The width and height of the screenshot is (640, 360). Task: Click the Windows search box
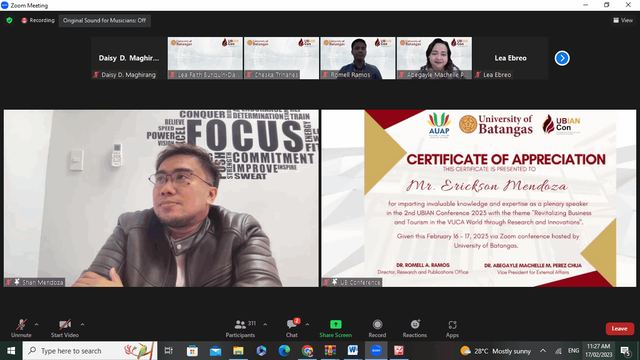[x=90, y=351]
